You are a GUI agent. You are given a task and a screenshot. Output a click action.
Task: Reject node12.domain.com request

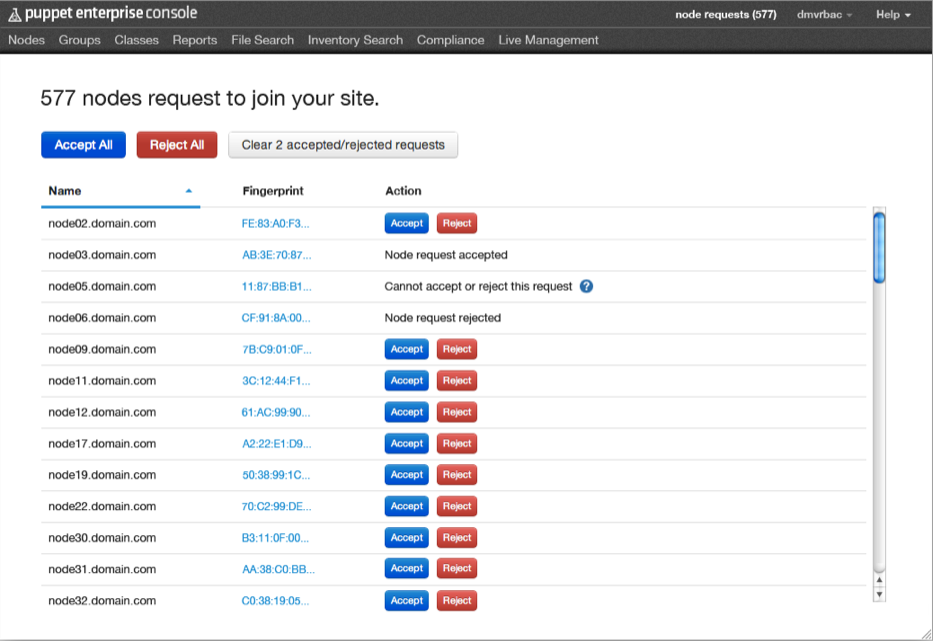click(456, 412)
